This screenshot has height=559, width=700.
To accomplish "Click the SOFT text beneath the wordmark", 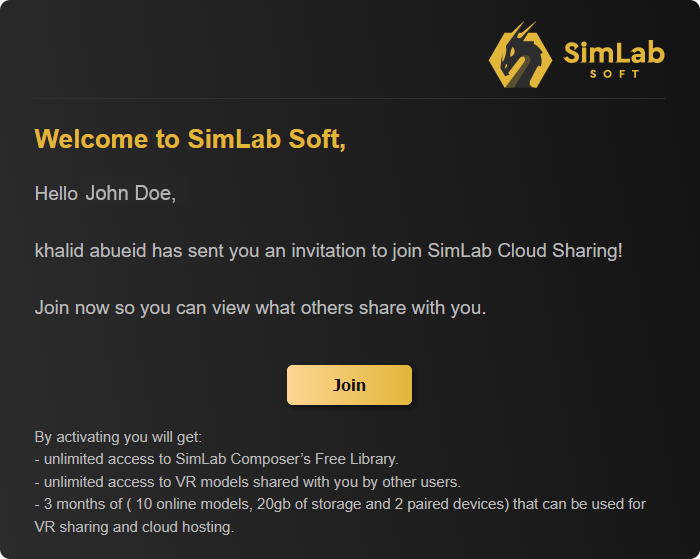I will (615, 74).
